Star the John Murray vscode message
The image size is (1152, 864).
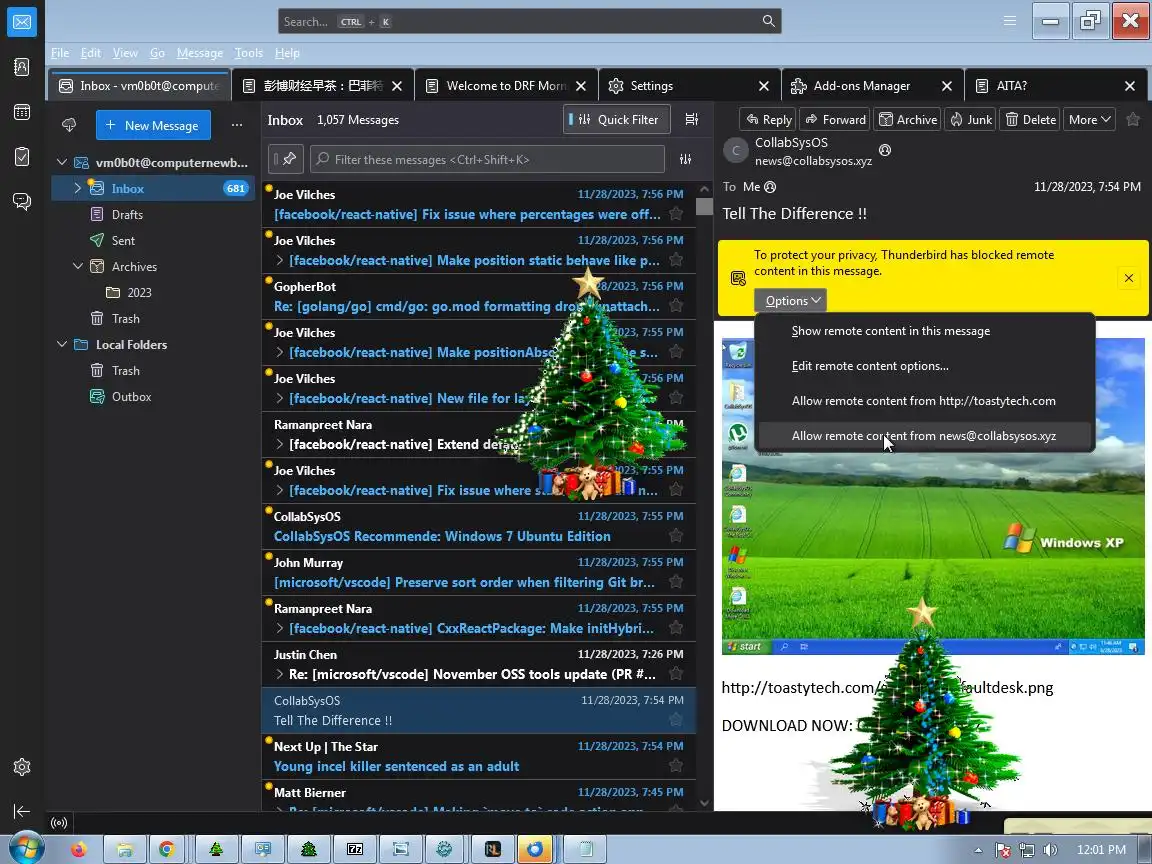click(676, 582)
